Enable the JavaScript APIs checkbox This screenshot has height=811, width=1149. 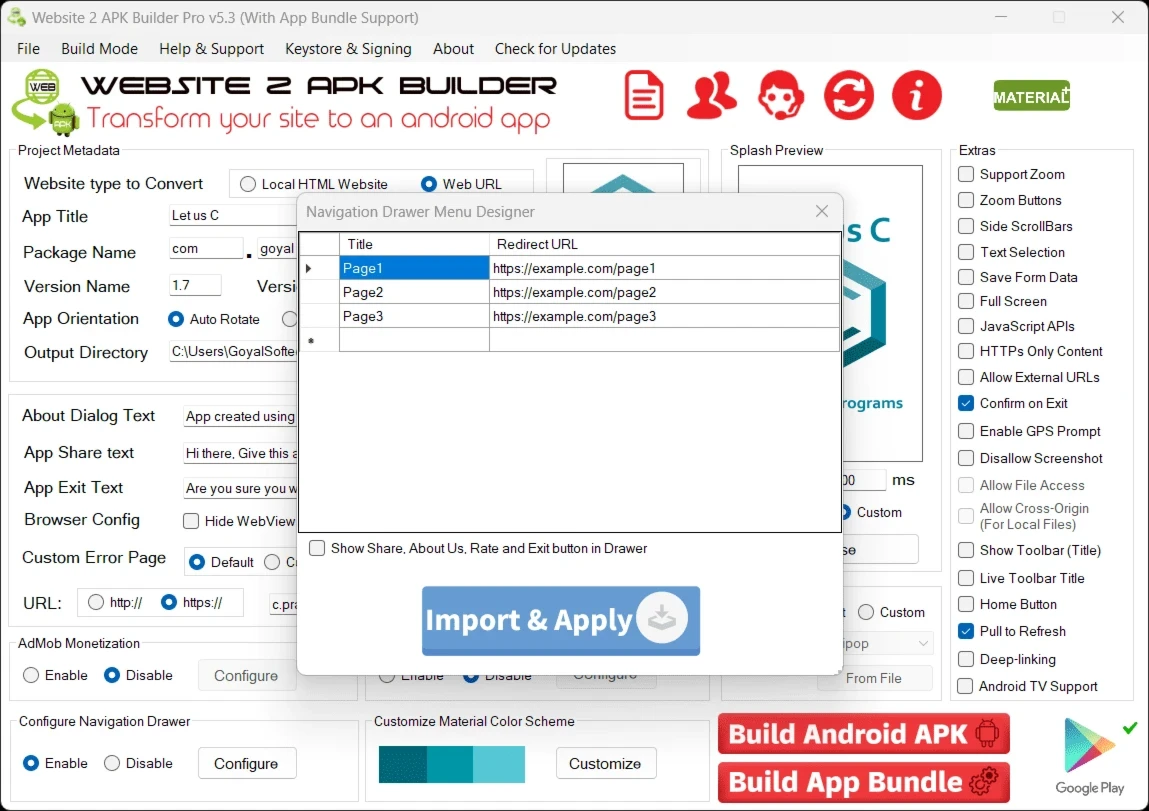click(966, 326)
